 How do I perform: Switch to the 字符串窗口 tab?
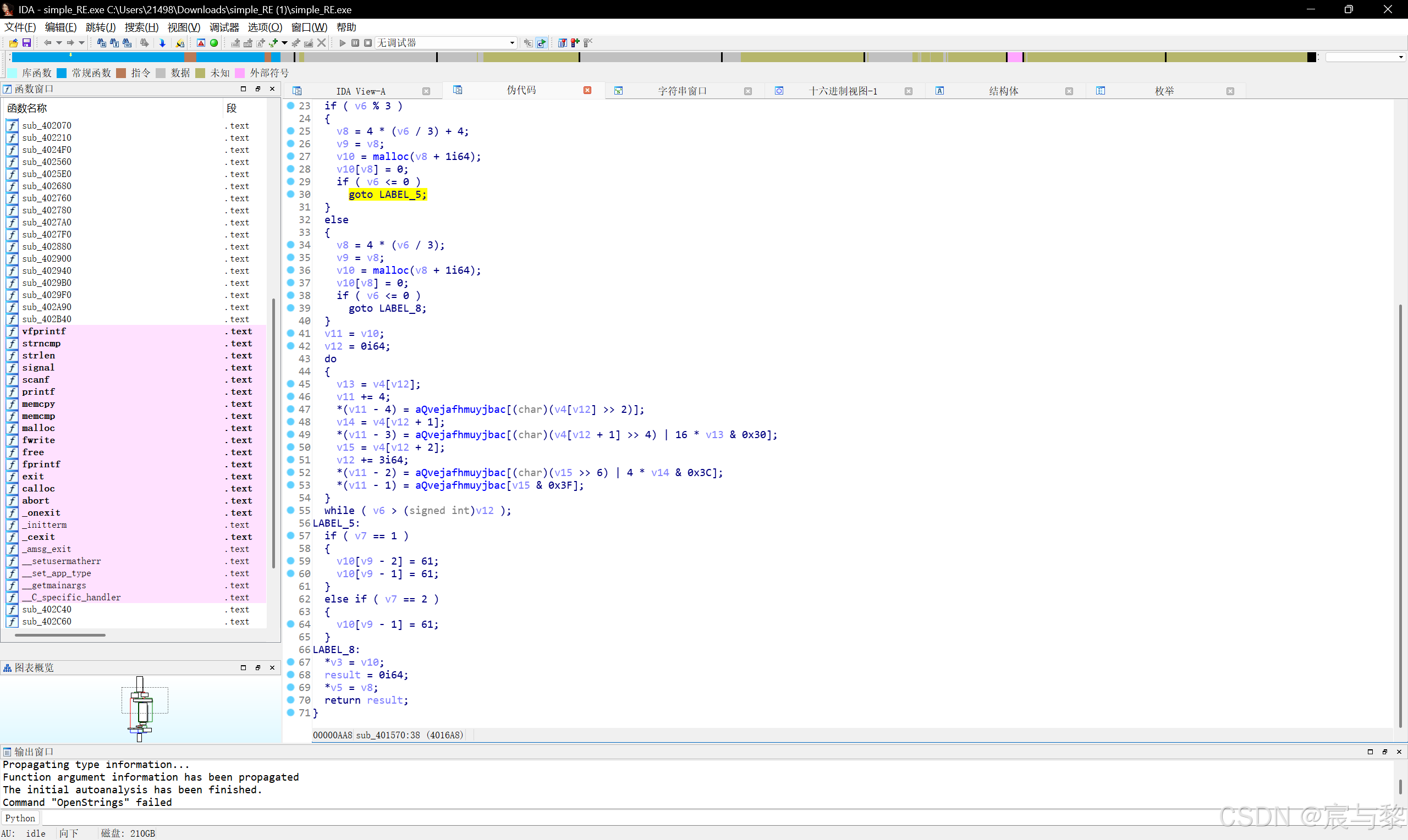pos(681,91)
